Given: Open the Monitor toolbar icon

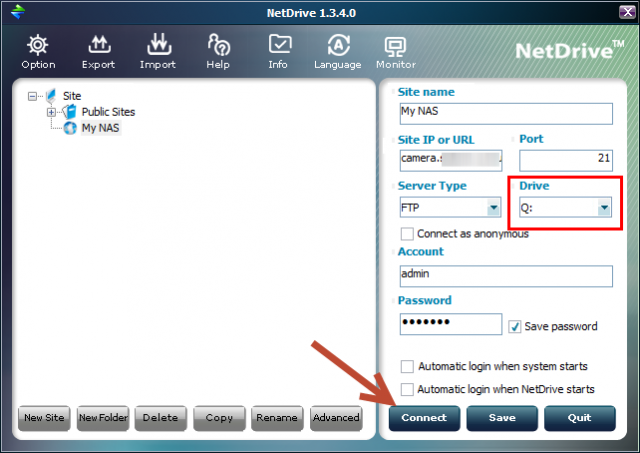Looking at the screenshot, I should [x=395, y=47].
